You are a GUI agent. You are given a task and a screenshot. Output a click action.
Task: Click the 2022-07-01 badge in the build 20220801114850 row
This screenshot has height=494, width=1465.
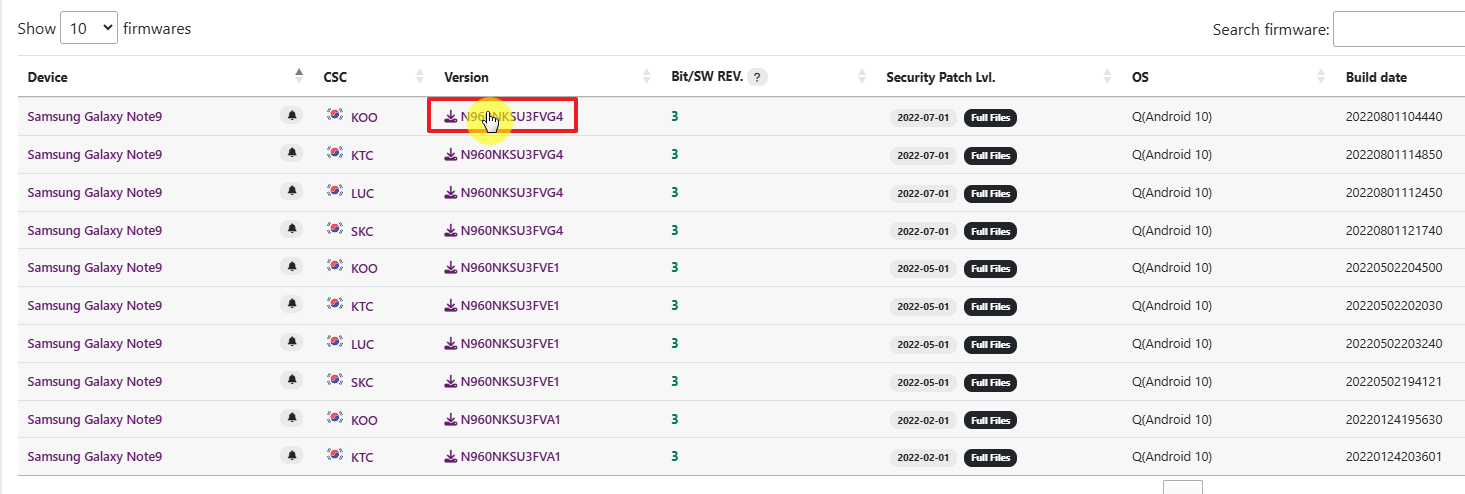[923, 156]
